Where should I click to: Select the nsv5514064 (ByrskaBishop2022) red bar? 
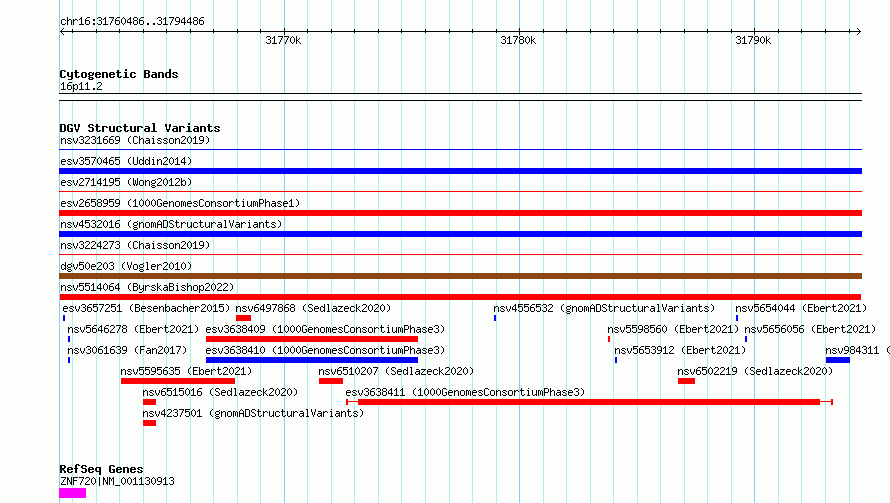click(x=460, y=297)
